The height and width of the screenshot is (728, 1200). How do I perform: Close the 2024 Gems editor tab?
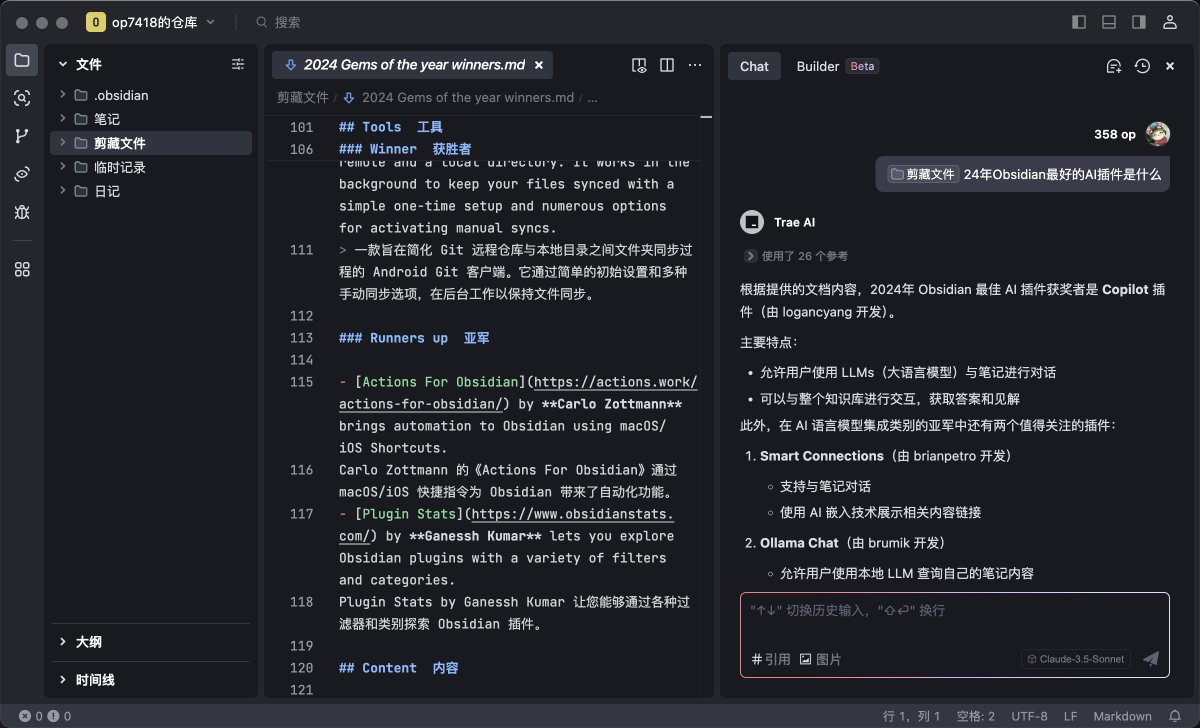[x=538, y=65]
